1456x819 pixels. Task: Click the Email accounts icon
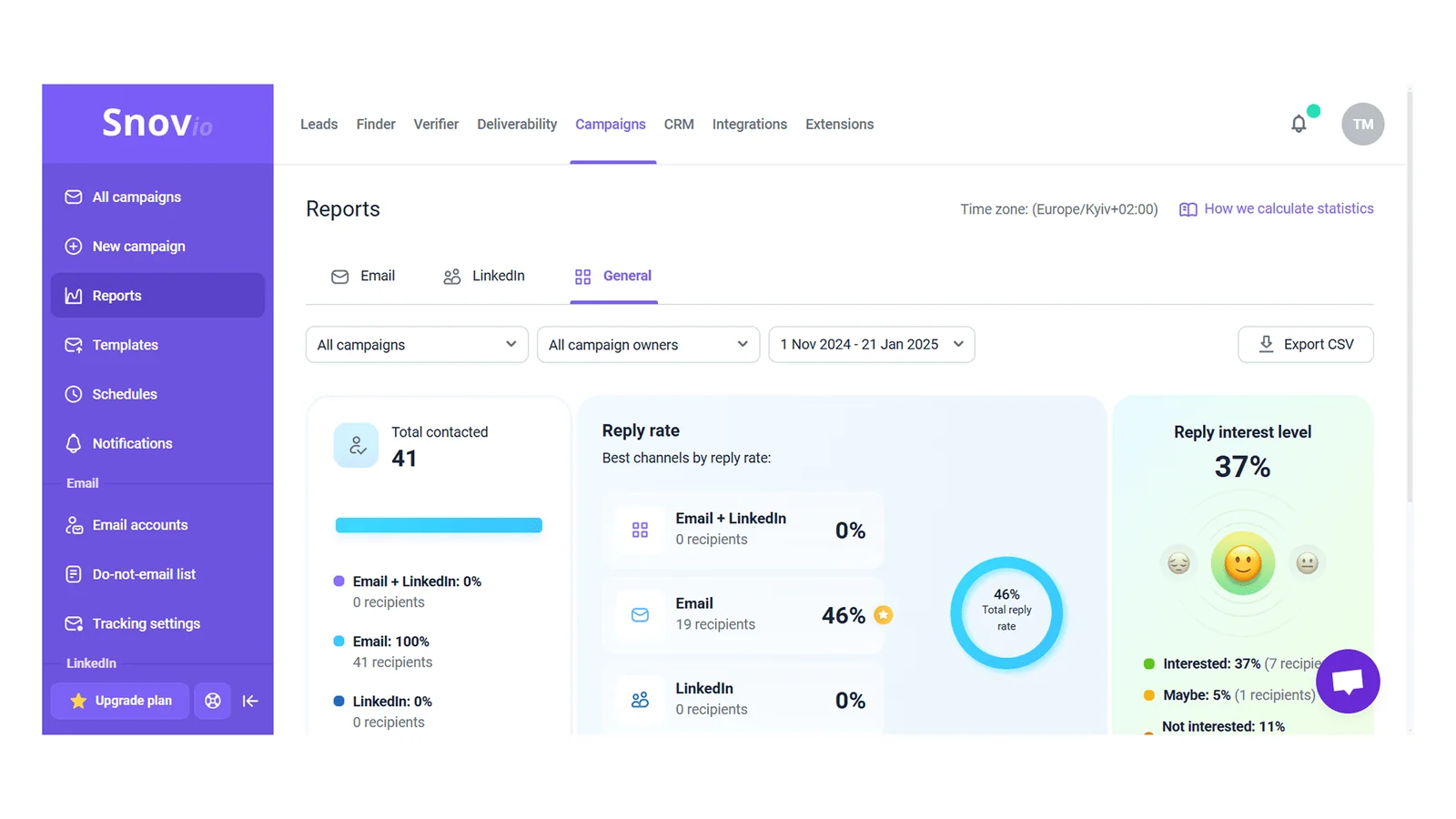74,525
